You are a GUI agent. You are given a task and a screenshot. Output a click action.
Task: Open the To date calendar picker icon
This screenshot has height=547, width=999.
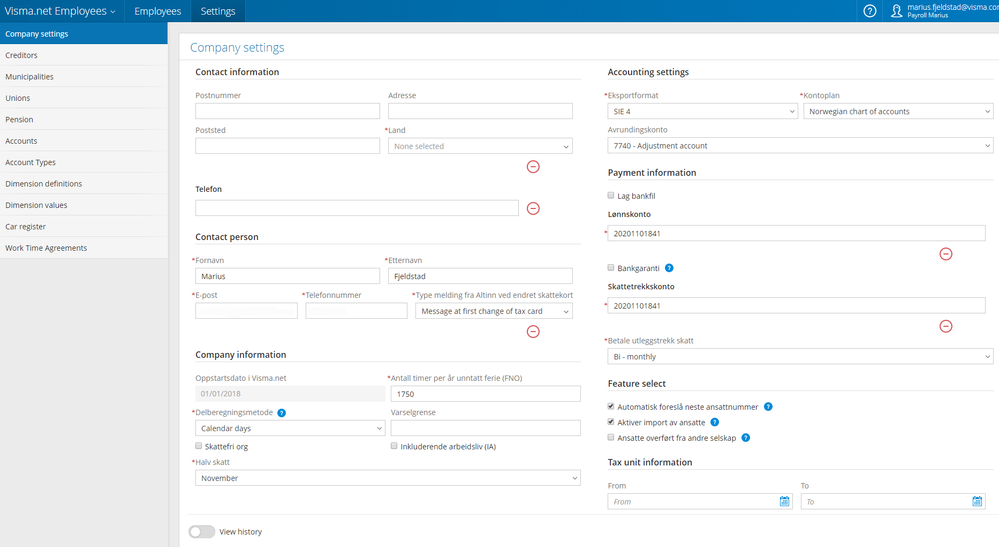pyautogui.click(x=977, y=502)
